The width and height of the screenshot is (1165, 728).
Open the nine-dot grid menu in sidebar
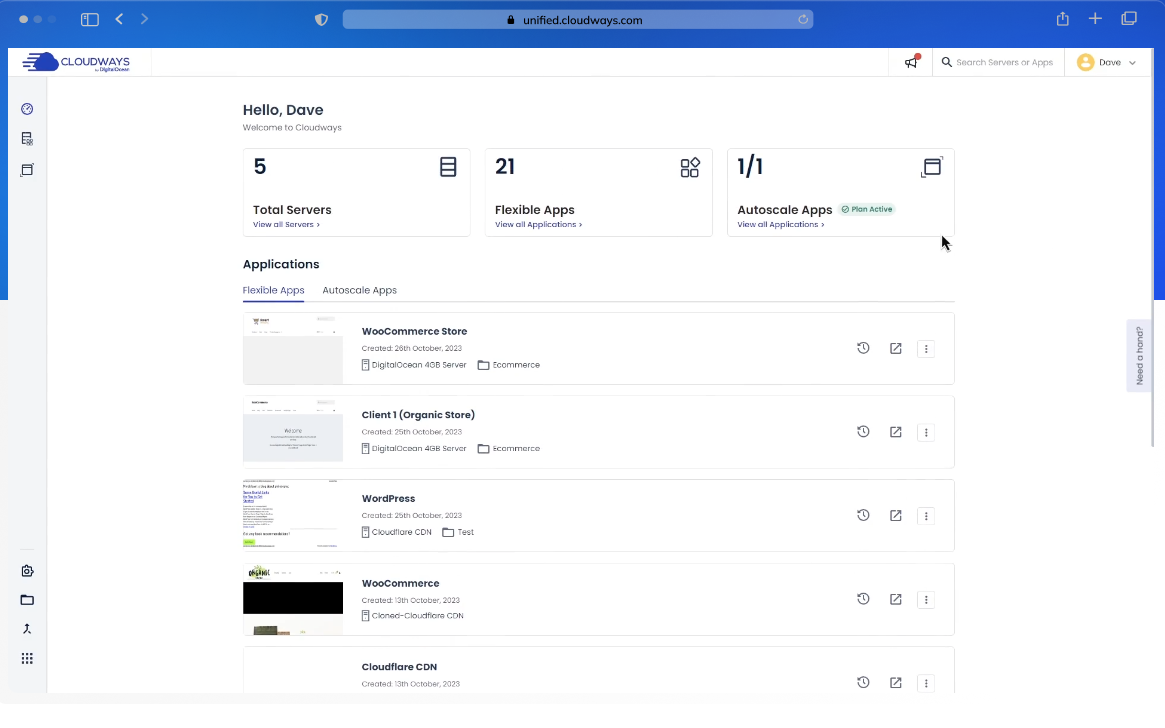click(27, 659)
